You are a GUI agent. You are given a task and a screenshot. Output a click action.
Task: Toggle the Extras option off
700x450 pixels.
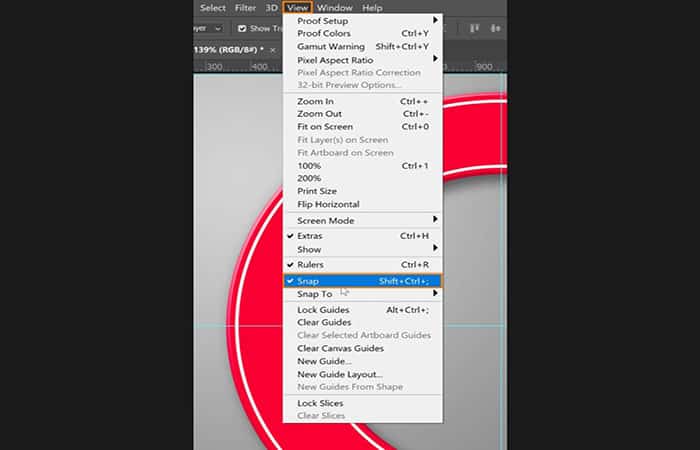click(x=363, y=236)
